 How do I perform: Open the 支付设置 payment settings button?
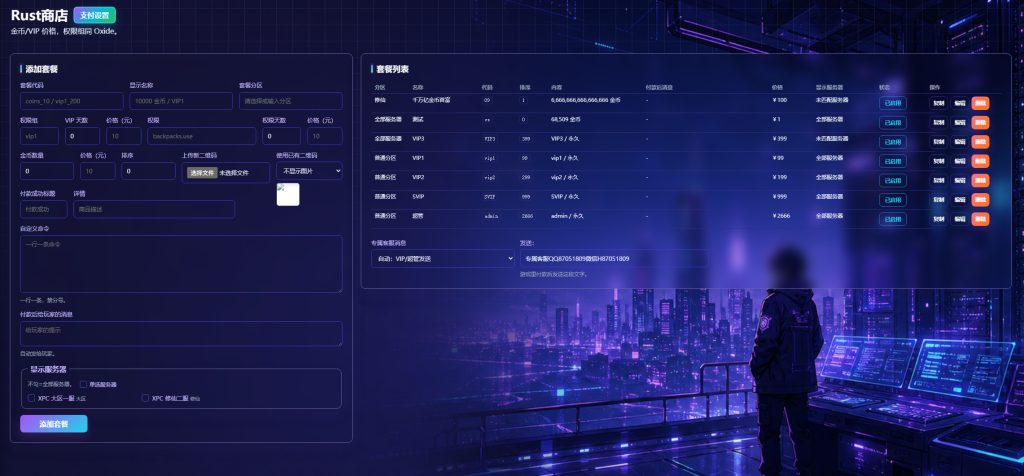[x=95, y=15]
